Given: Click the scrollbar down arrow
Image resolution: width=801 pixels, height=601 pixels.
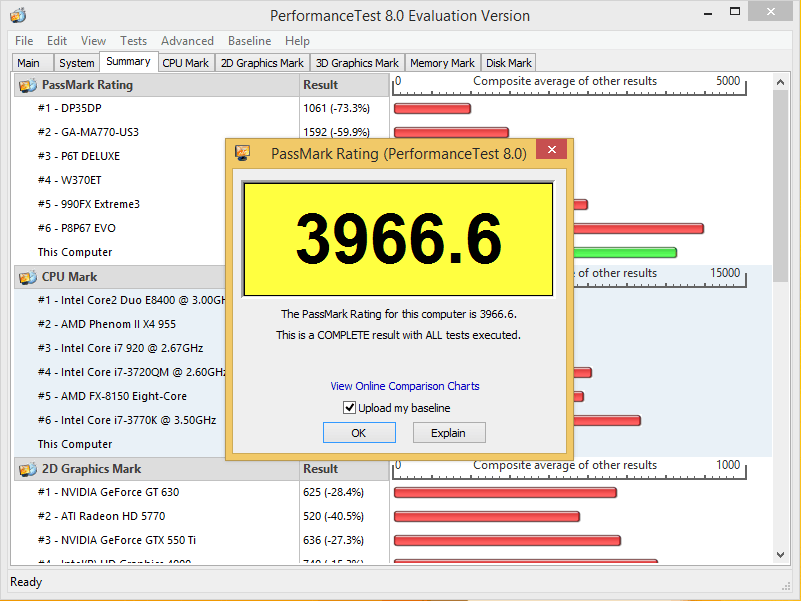Looking at the screenshot, I should 780,554.
